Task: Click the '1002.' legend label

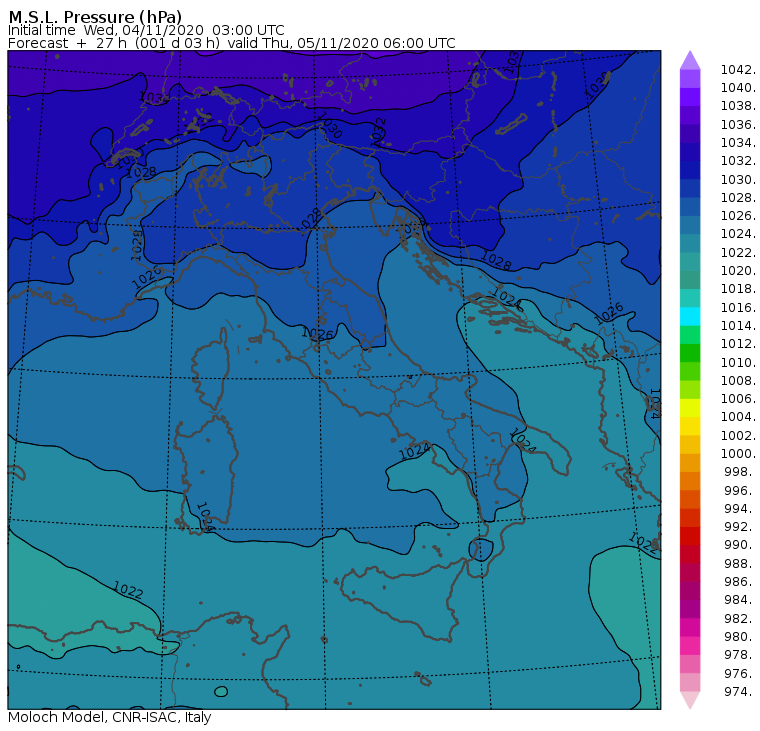Action: coord(738,435)
